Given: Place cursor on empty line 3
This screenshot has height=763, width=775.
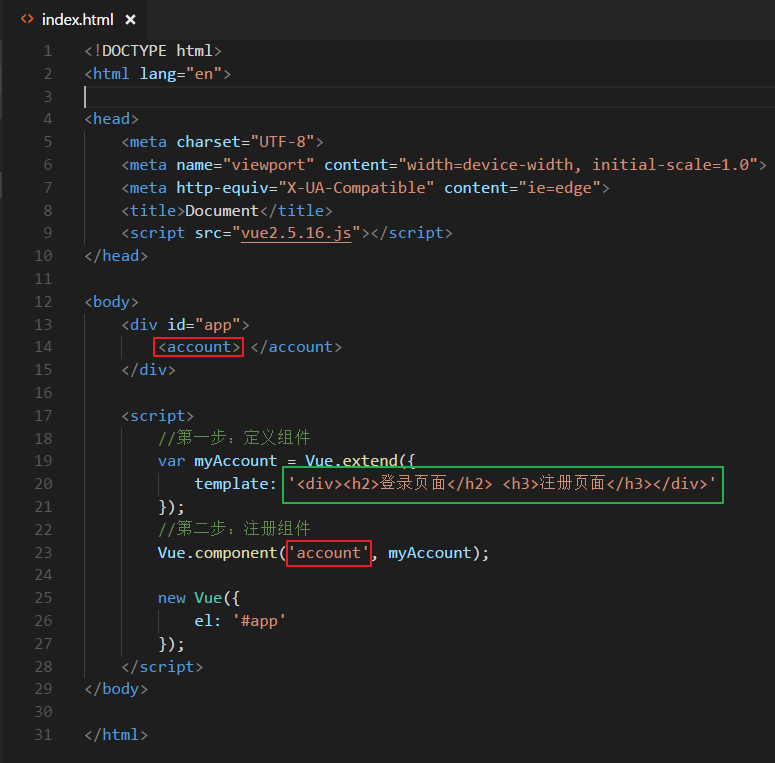Looking at the screenshot, I should 300,97.
